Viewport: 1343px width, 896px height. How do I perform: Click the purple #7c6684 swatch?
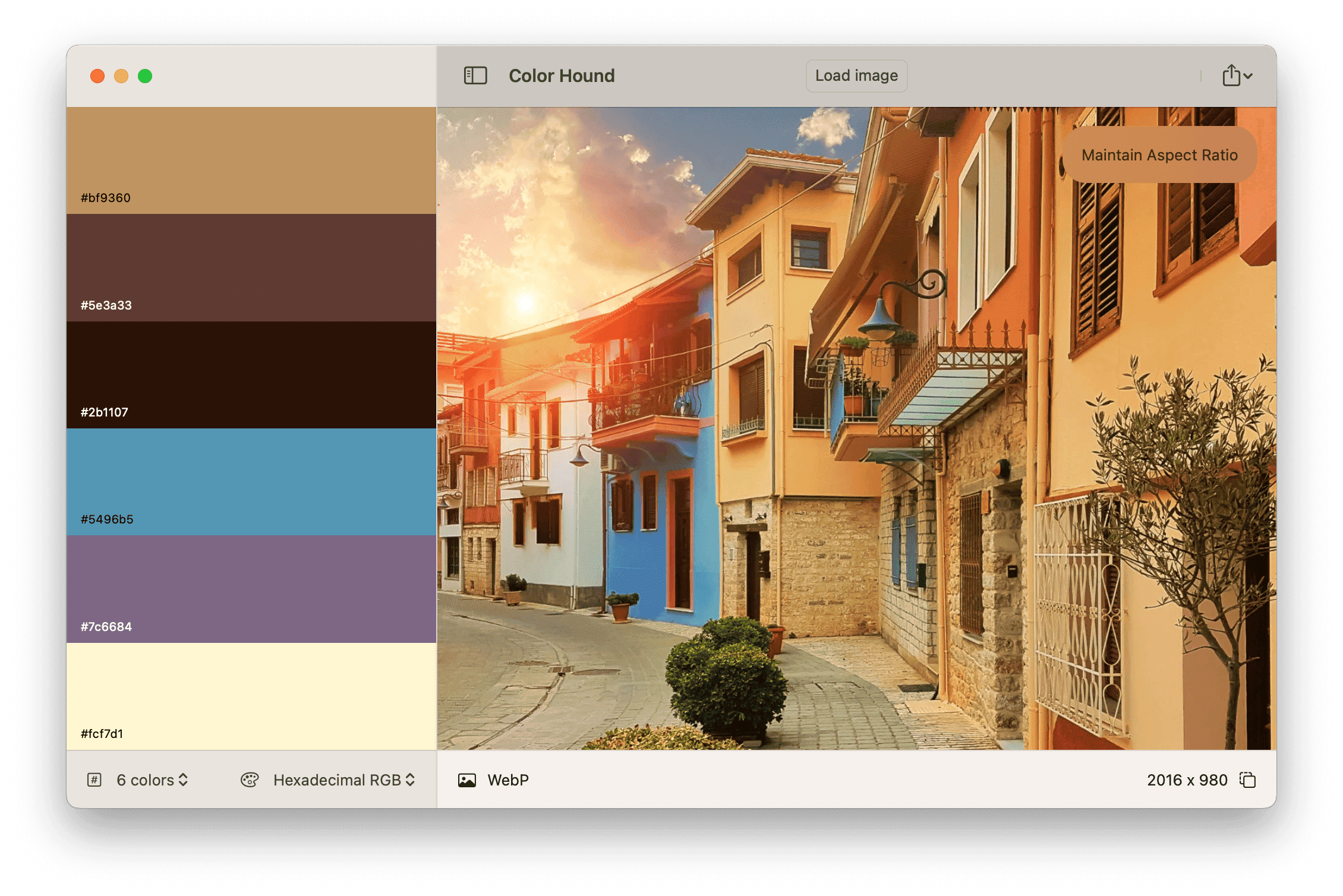pos(251,588)
